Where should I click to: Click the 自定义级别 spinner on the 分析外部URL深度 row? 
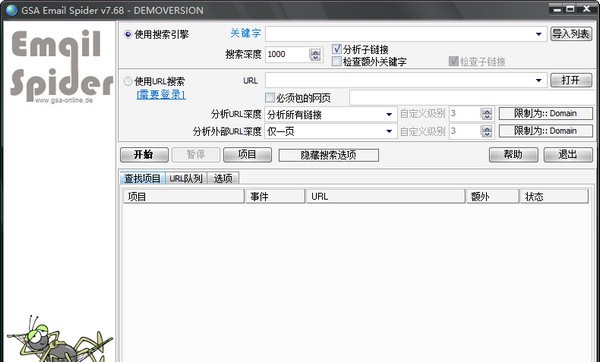[x=486, y=131]
